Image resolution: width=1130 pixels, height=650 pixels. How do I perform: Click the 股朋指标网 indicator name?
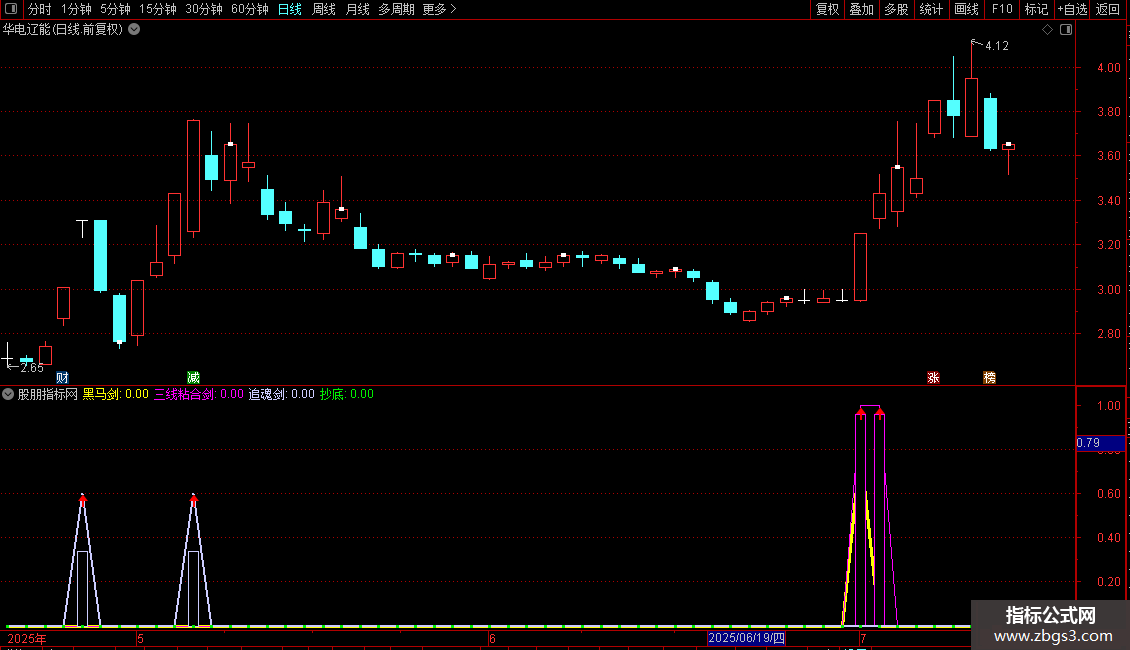point(48,394)
